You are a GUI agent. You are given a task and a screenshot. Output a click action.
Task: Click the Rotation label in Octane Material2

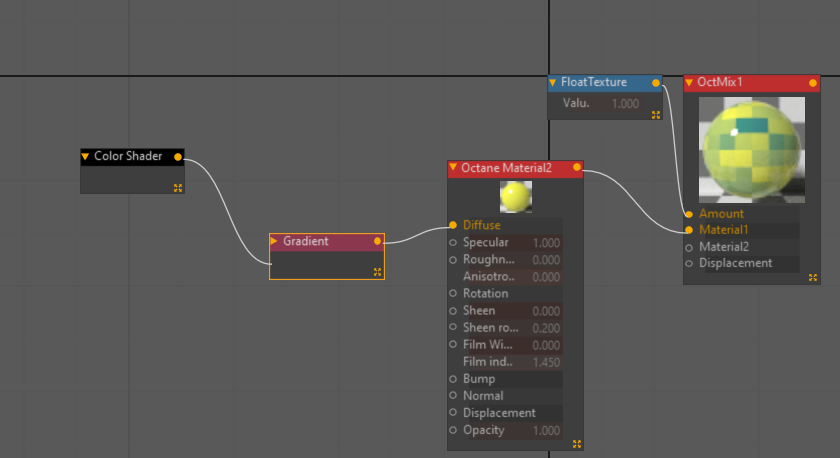(x=485, y=294)
